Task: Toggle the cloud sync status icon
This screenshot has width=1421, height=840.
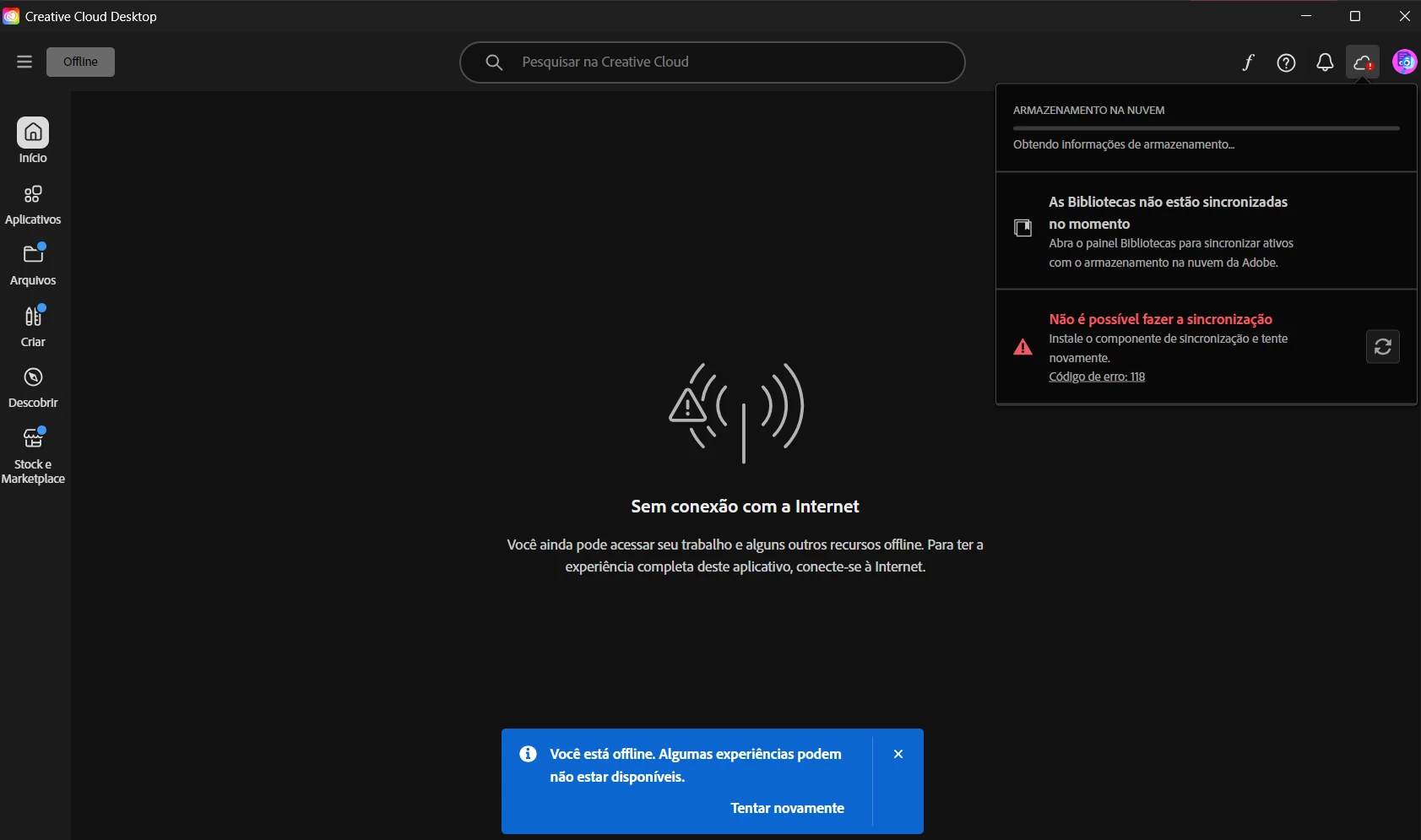Action: (x=1363, y=62)
